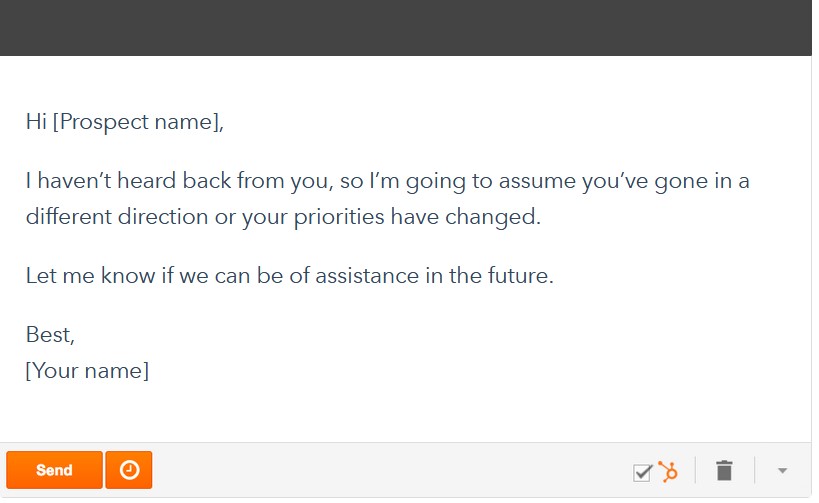Expand the more options dropdown arrow
The height and width of the screenshot is (503, 819).
(782, 471)
